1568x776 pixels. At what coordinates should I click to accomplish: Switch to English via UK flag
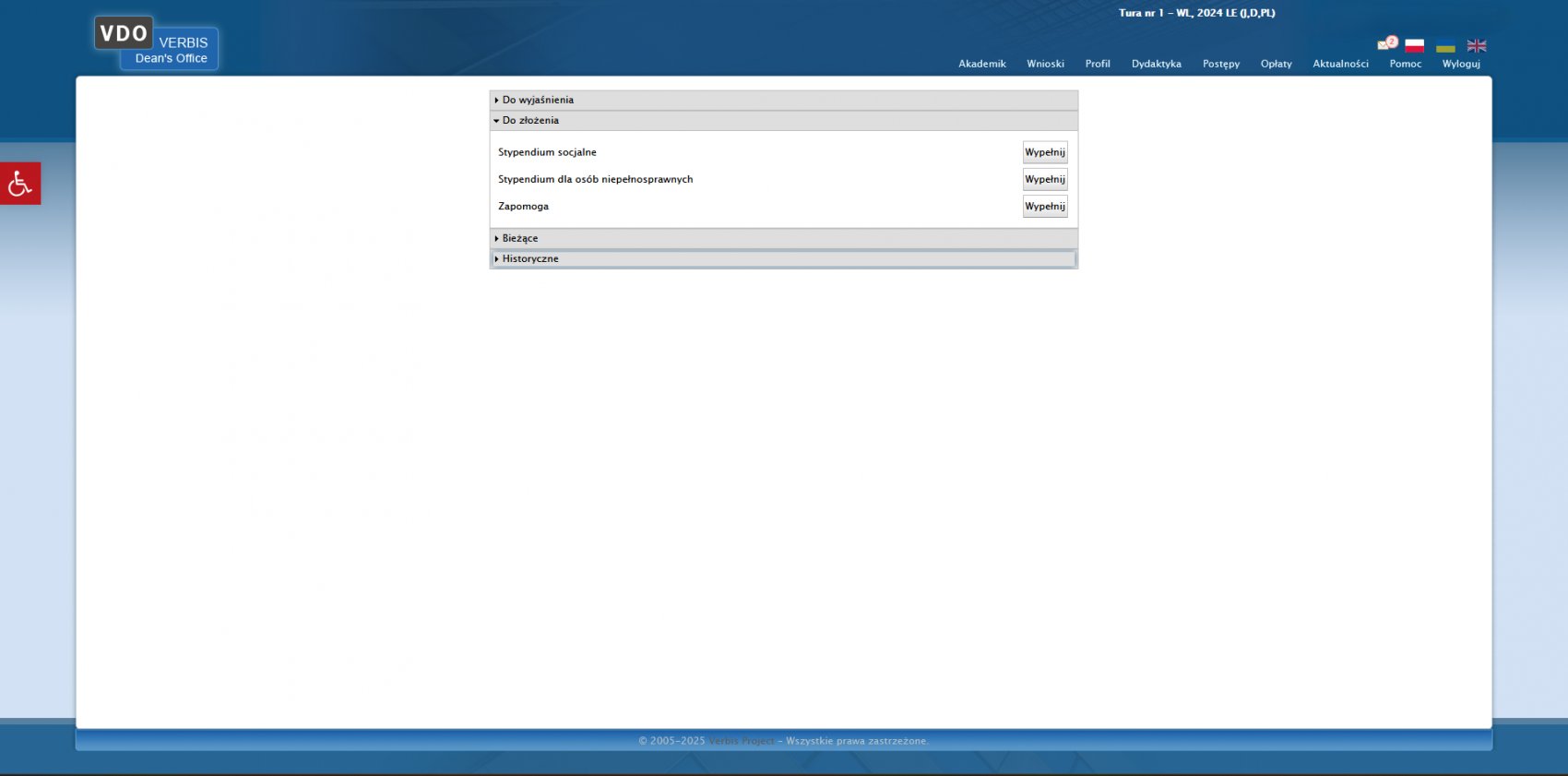[x=1477, y=46]
